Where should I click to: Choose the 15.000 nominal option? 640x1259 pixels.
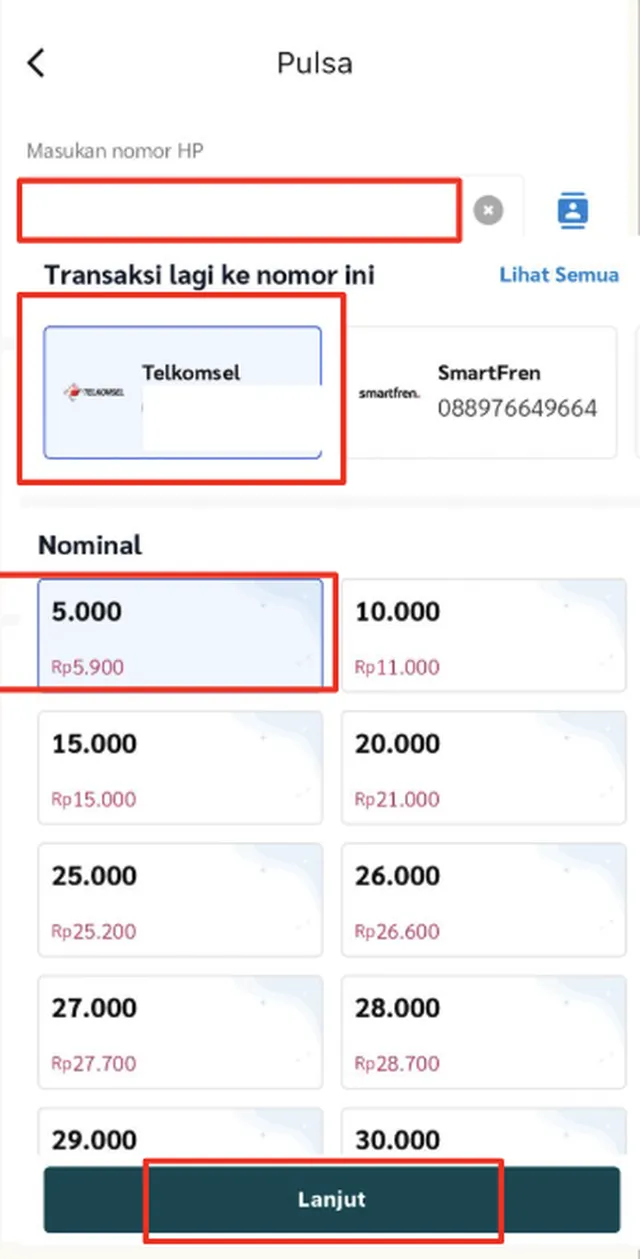(181, 767)
